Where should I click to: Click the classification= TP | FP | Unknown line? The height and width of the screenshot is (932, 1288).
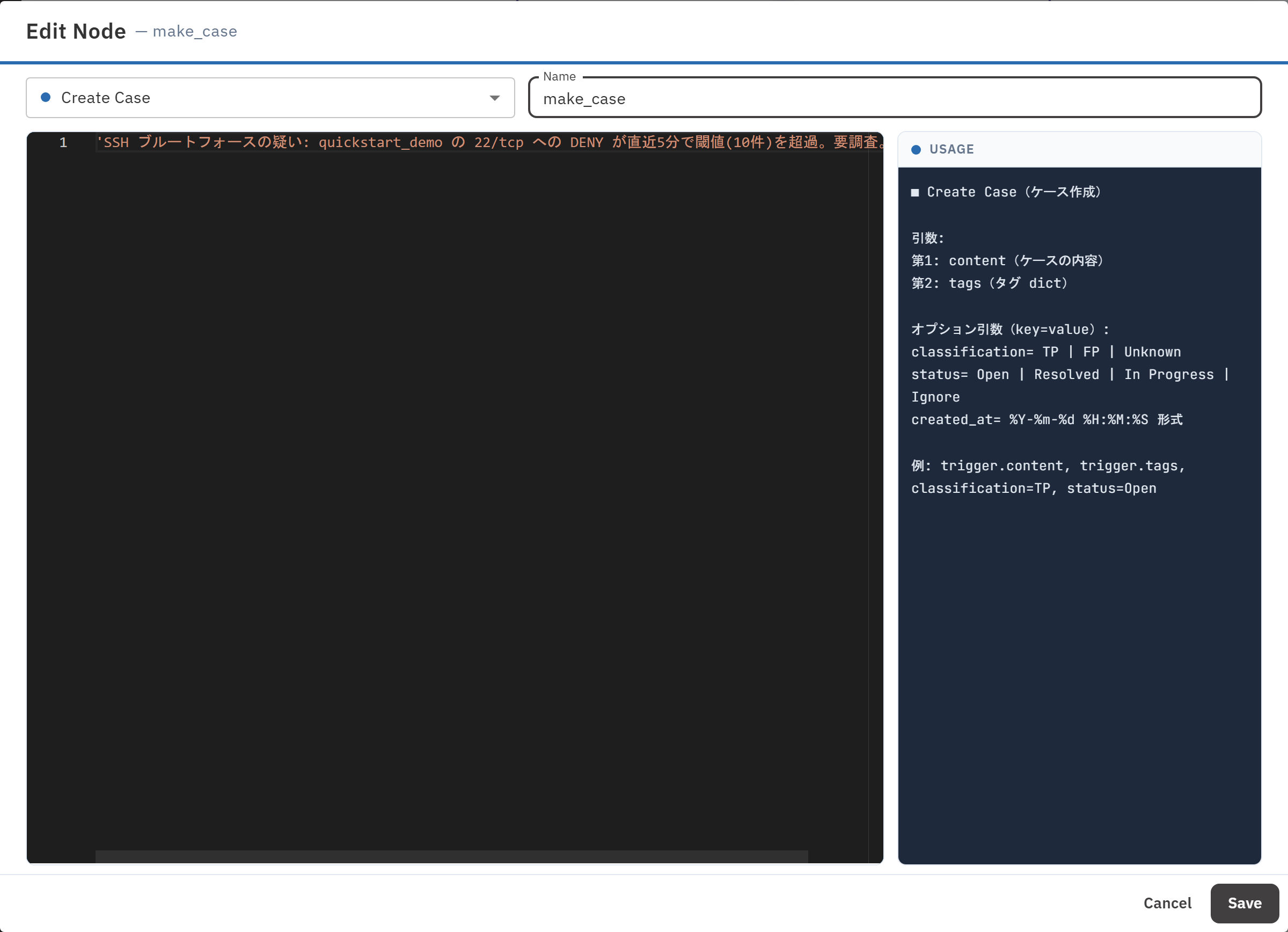(x=1045, y=352)
